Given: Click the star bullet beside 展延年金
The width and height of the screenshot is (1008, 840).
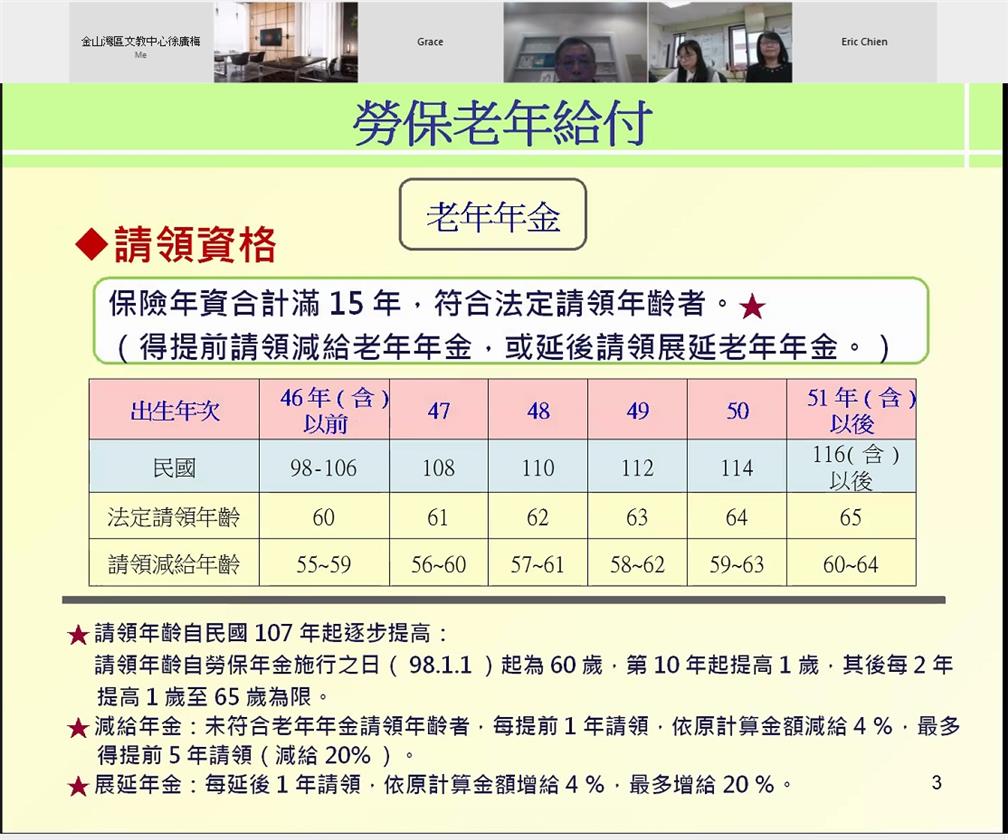Looking at the screenshot, I should pos(78,786).
